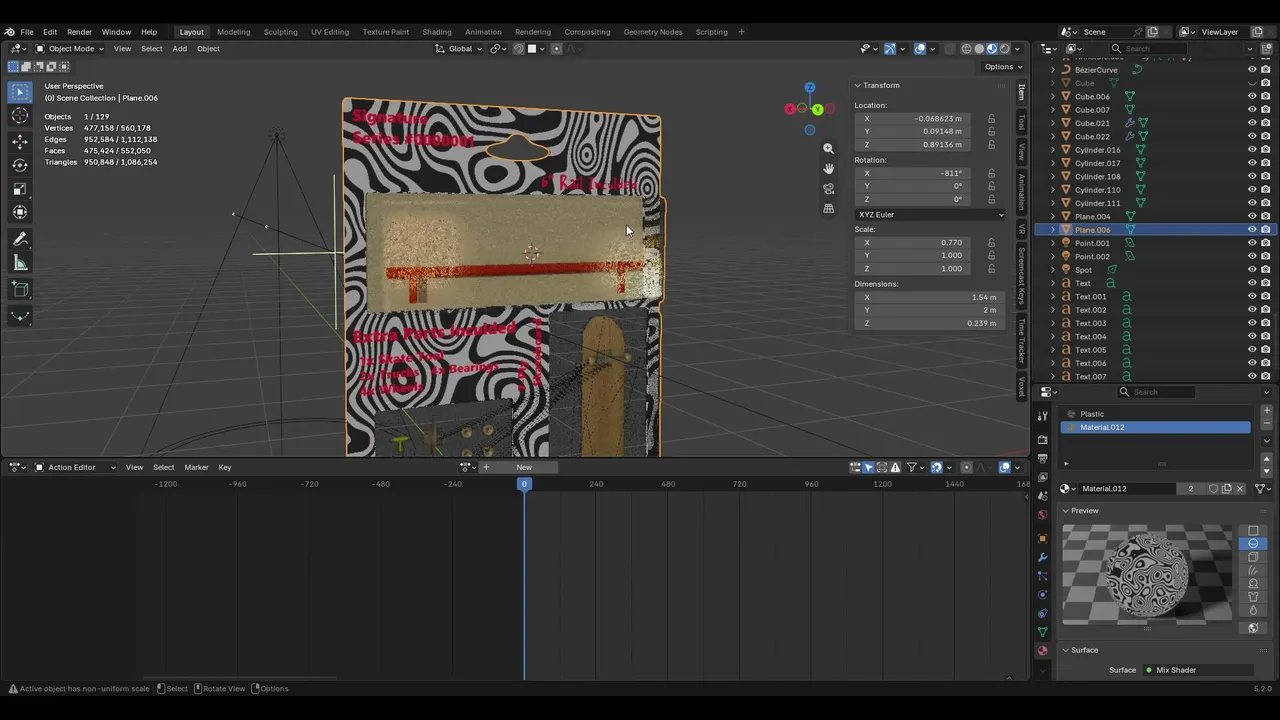
Task: Set material preview to Flat plane
Action: (x=1253, y=531)
